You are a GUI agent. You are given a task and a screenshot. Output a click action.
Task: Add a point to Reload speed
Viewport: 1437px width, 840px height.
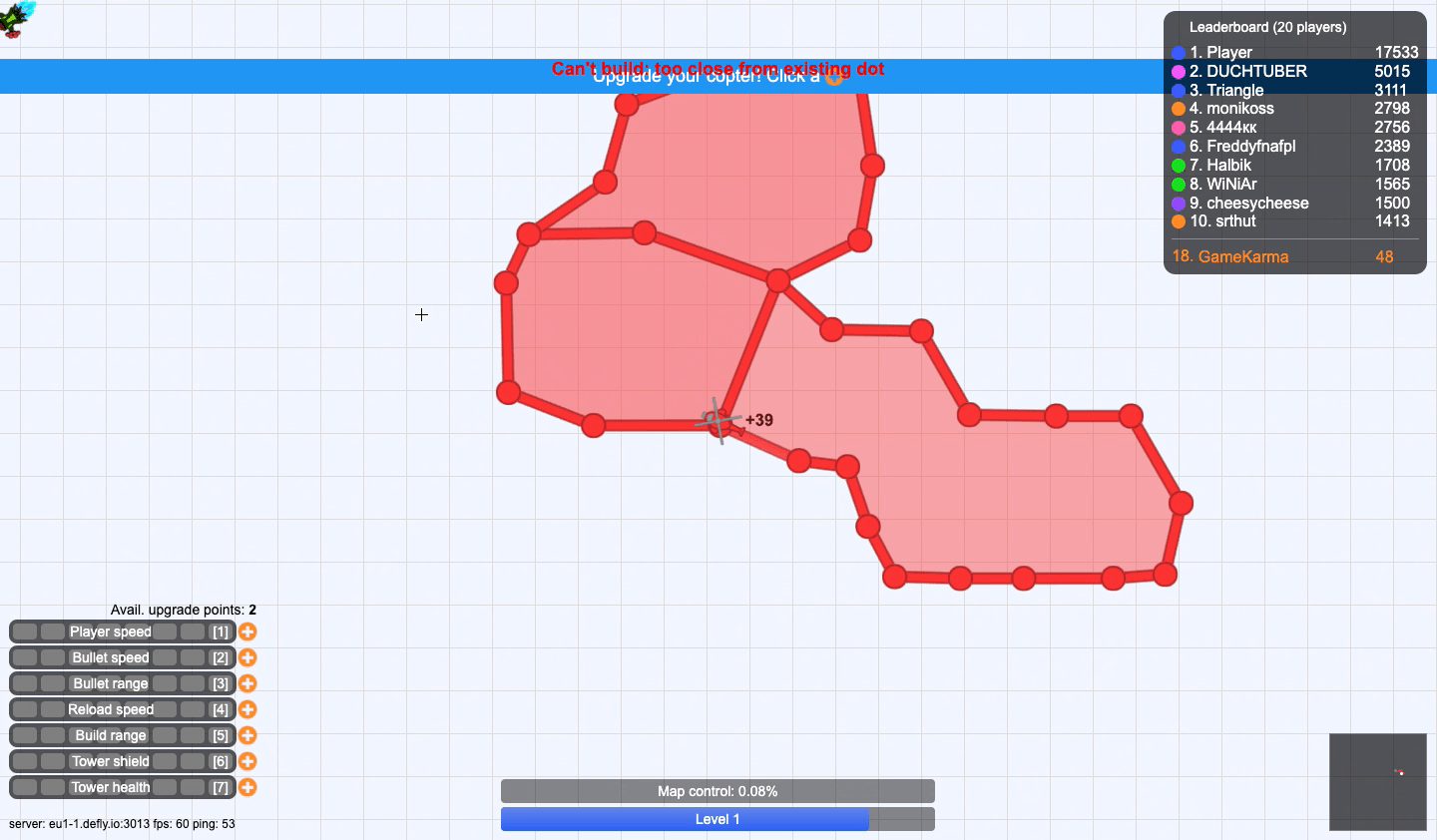(247, 709)
